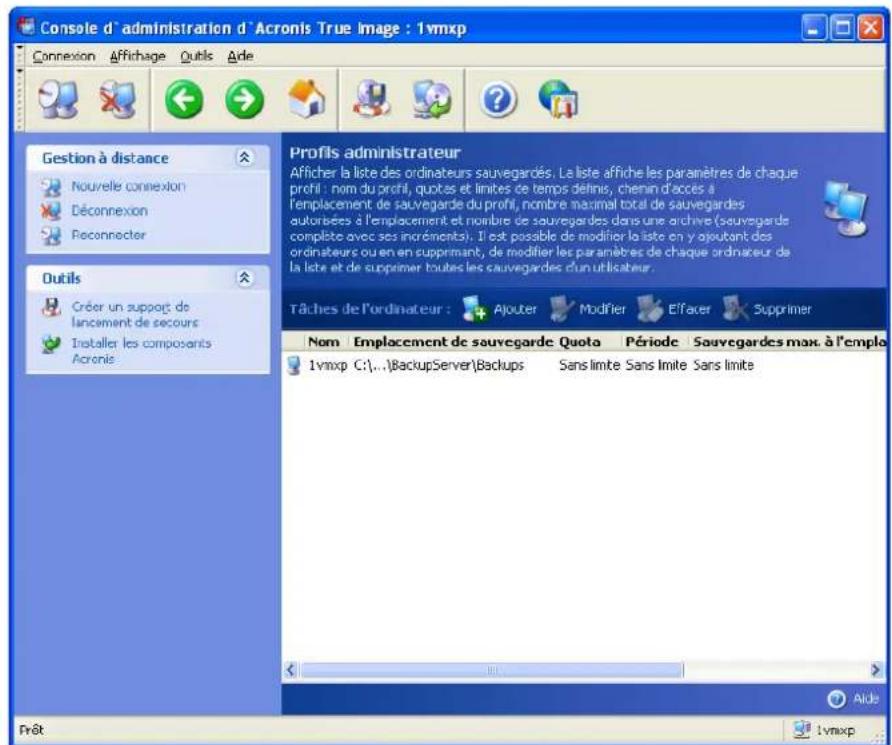
Task: Go forward with the green right arrow
Action: click(245, 100)
